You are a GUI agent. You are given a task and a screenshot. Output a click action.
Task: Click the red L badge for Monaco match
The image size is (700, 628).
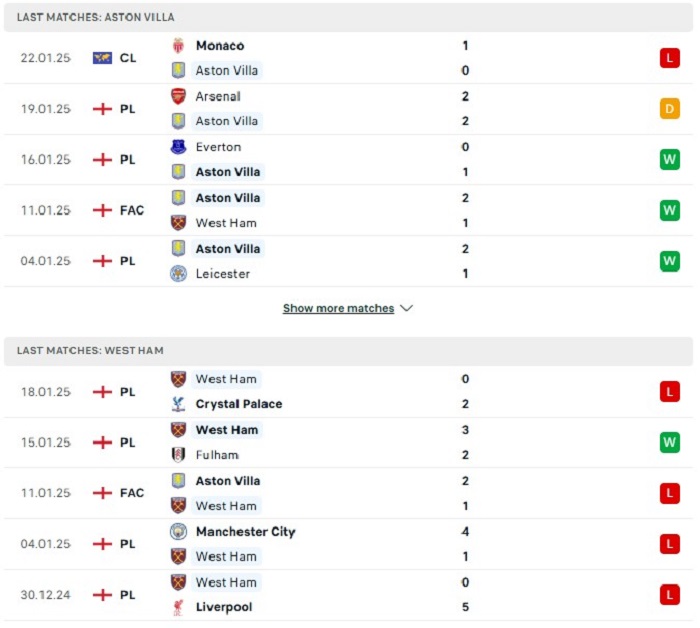(x=670, y=58)
